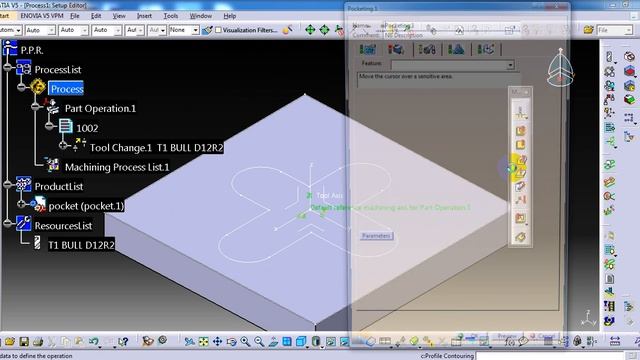Select the highlighted Process tree item
This screenshot has height=360, width=640.
click(67, 89)
